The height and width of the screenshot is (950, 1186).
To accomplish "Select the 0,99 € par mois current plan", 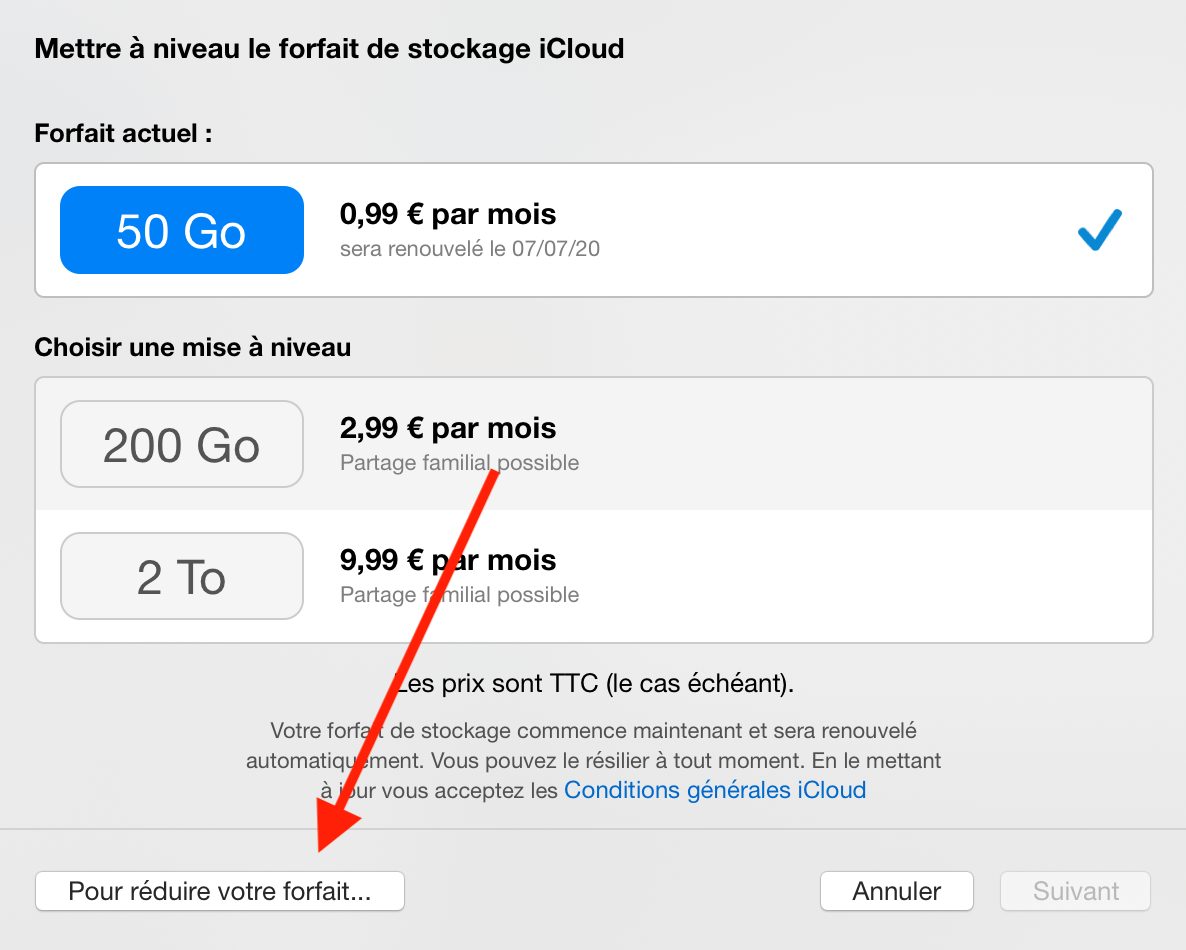I will pos(448,214).
